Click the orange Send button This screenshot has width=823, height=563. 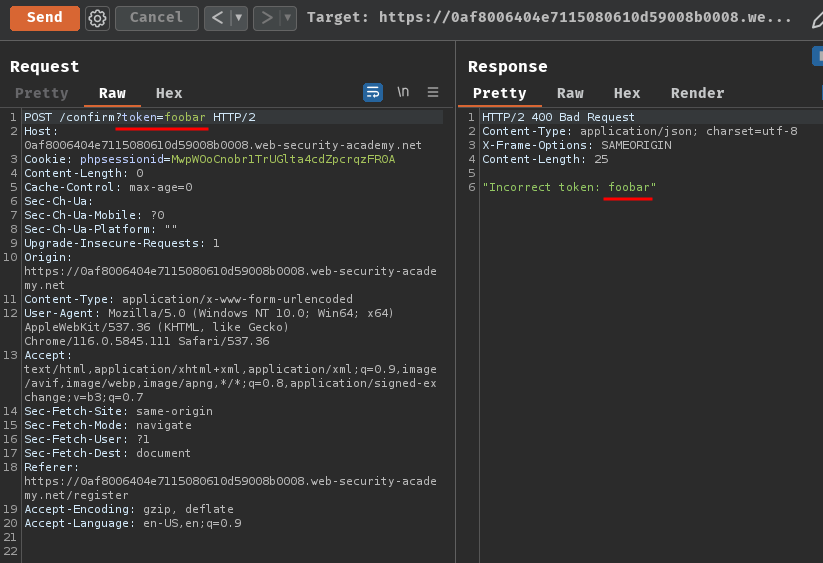coord(45,18)
